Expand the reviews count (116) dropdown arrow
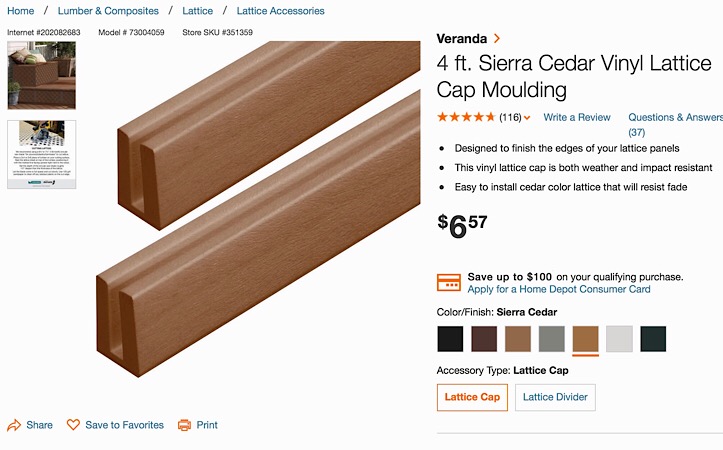 point(527,118)
